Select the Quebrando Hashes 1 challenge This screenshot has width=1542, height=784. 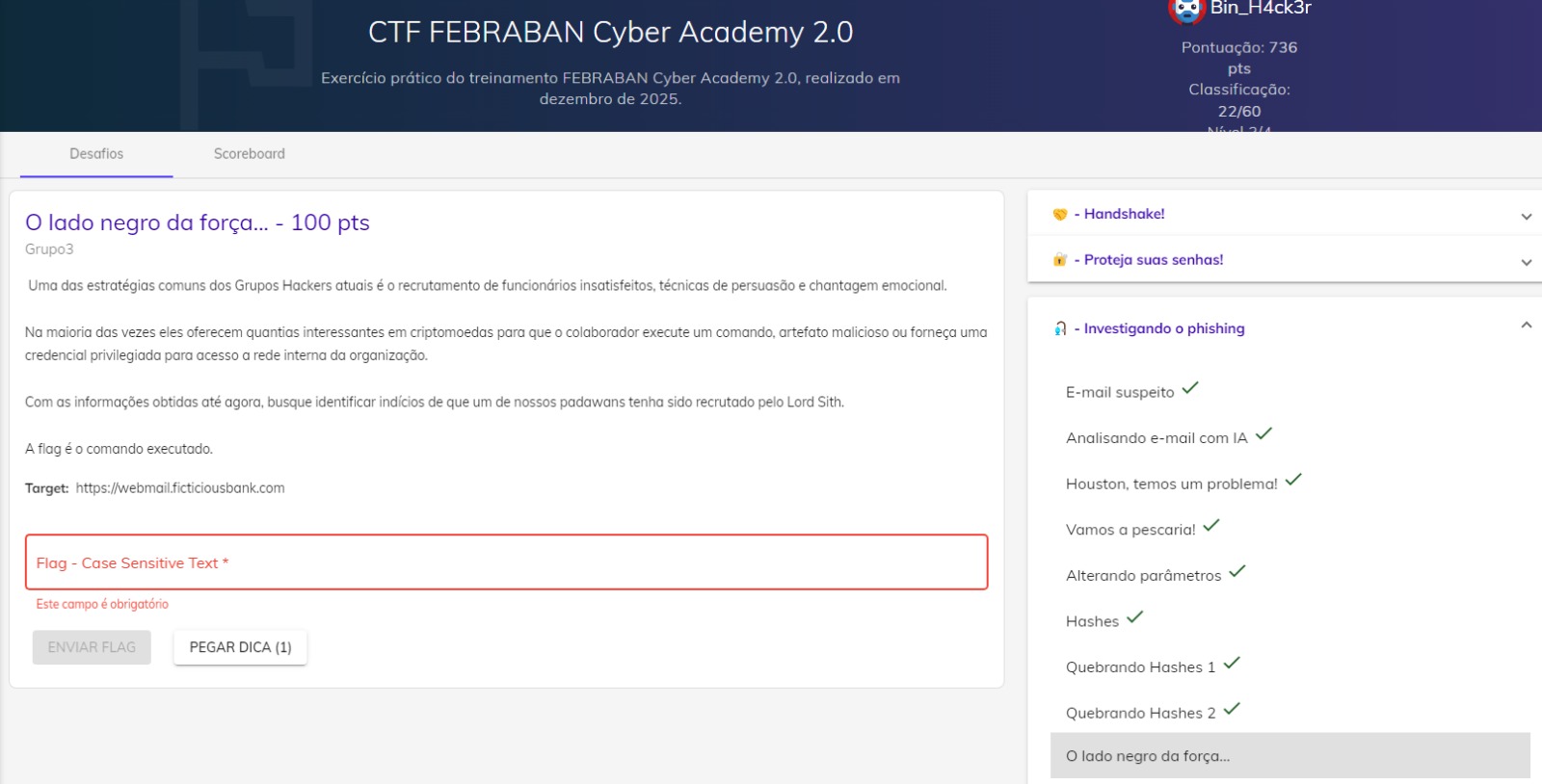coord(1140,667)
